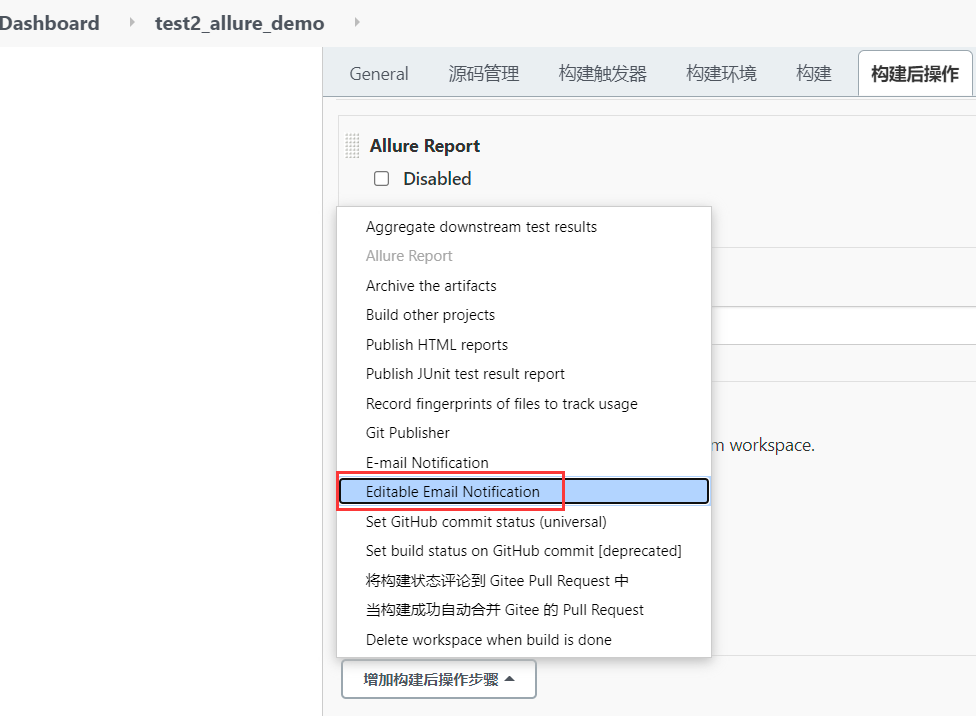Open breadcrumb arrow after test2_allure_demo

click(357, 22)
